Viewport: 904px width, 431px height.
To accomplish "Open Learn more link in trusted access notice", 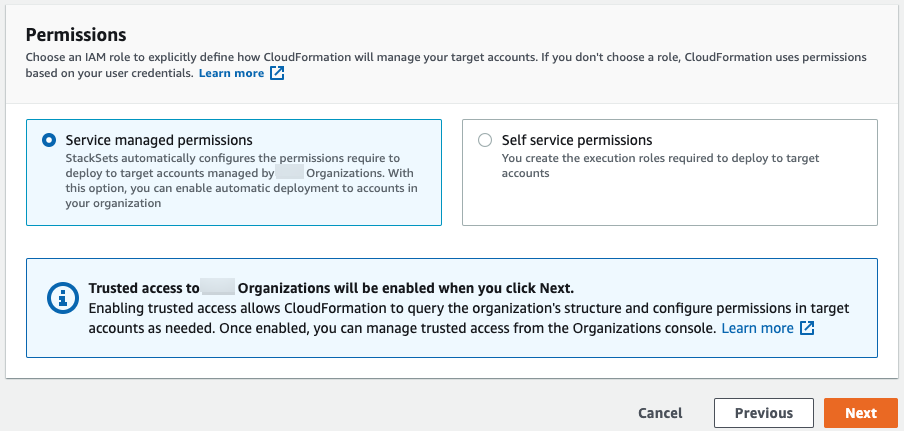I will pyautogui.click(x=757, y=328).
